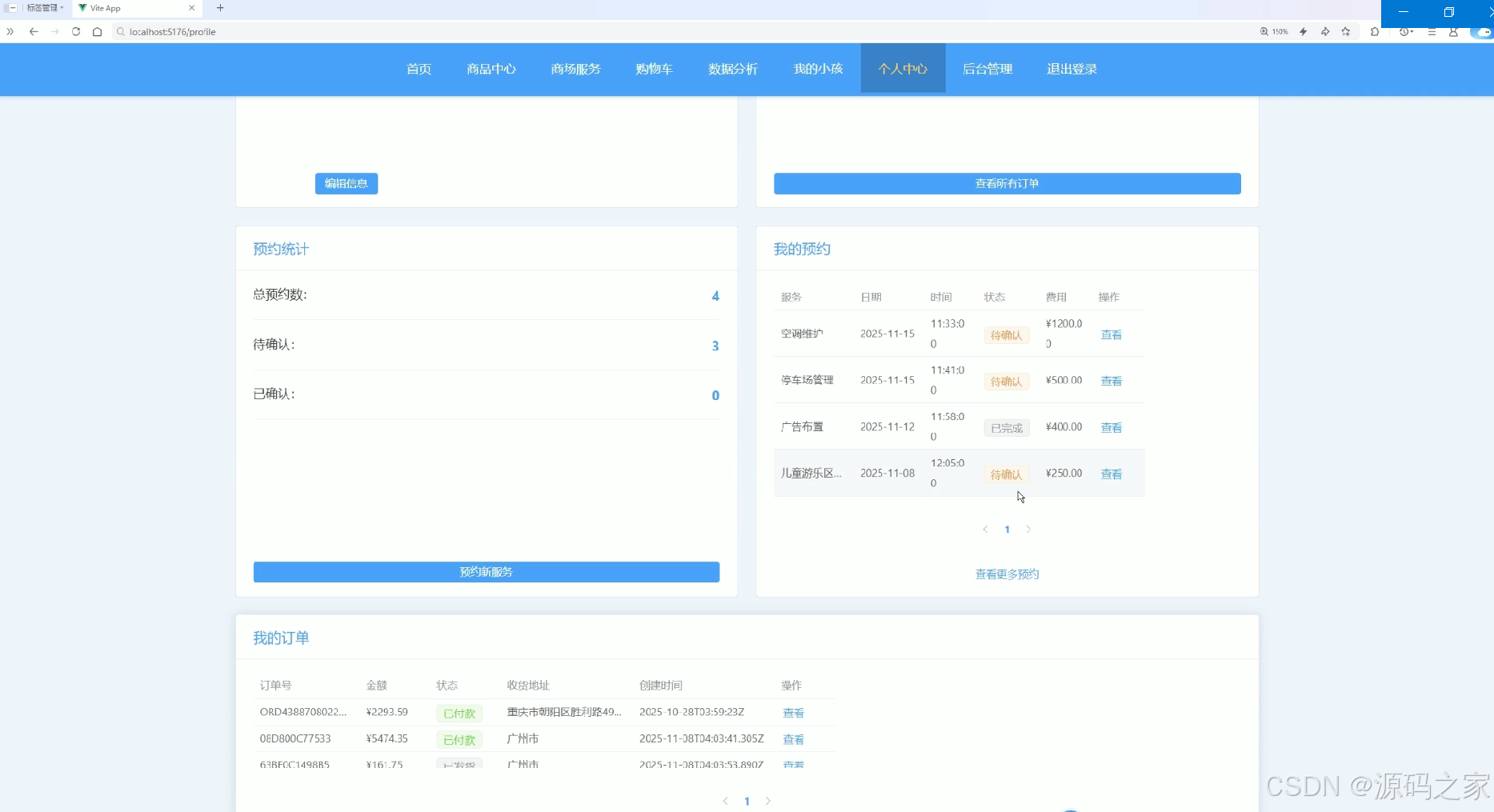Select the 个人中心 navigation item
This screenshot has height=812, width=1494.
903,69
